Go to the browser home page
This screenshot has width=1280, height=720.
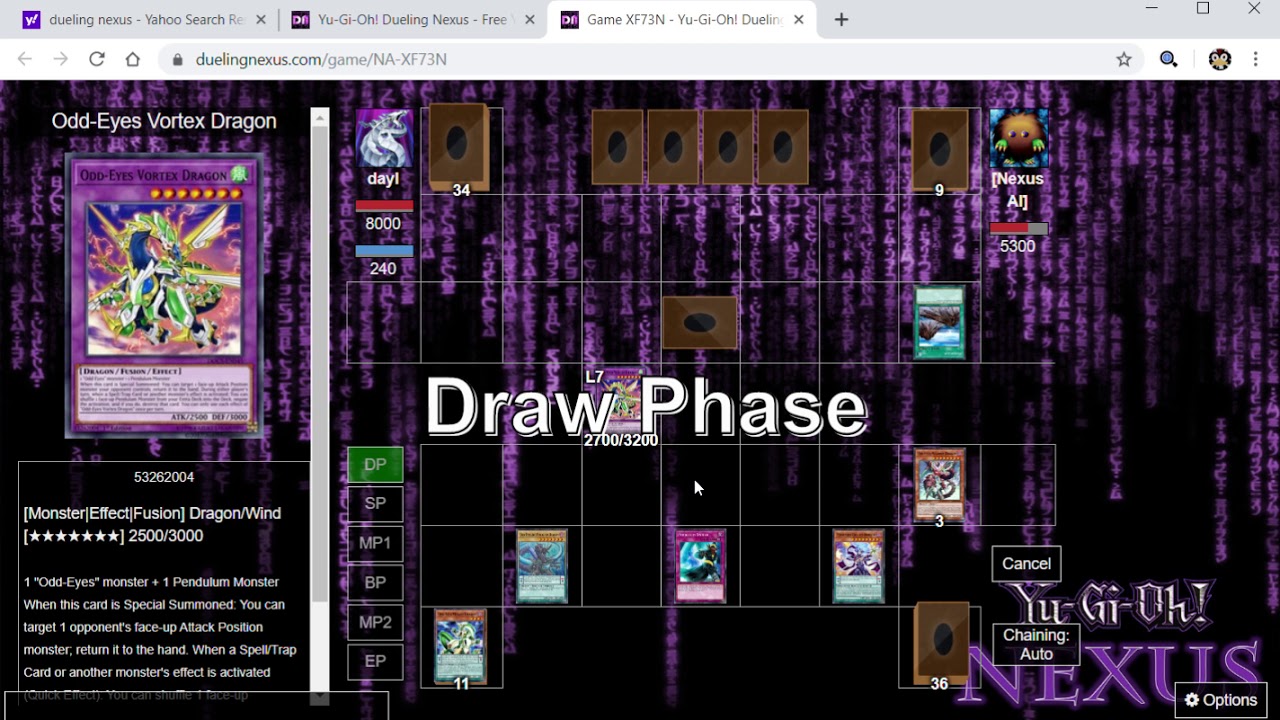(x=132, y=59)
